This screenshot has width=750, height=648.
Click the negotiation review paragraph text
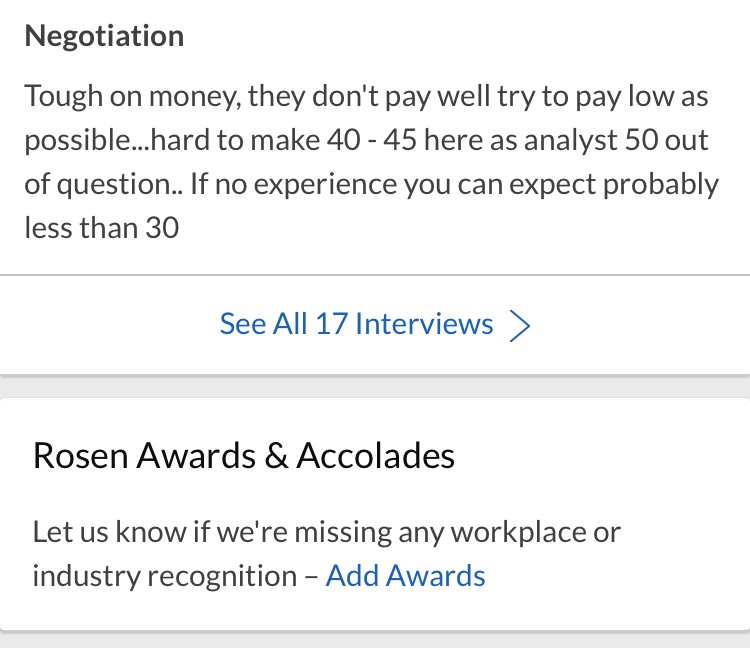[x=370, y=162]
